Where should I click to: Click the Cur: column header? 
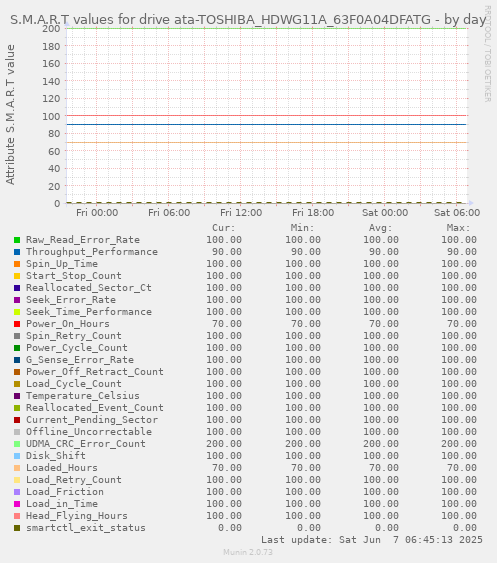[x=224, y=228]
